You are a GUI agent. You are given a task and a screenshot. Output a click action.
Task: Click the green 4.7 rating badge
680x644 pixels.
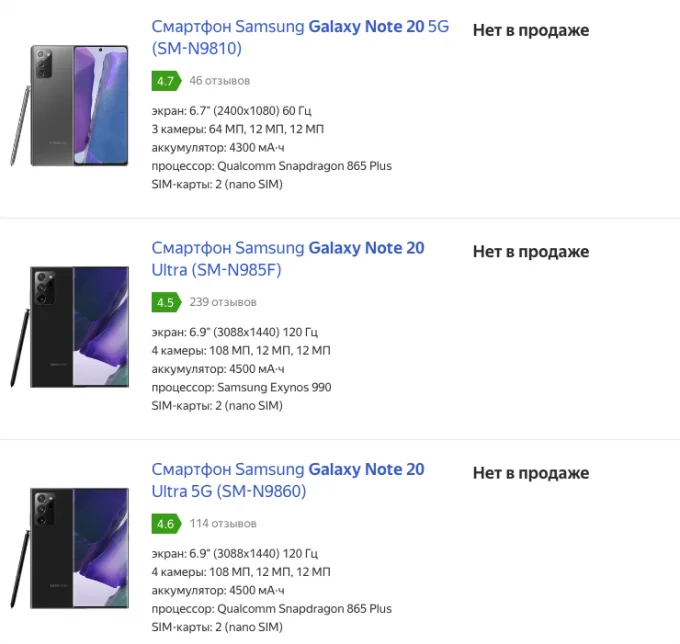pyautogui.click(x=166, y=81)
